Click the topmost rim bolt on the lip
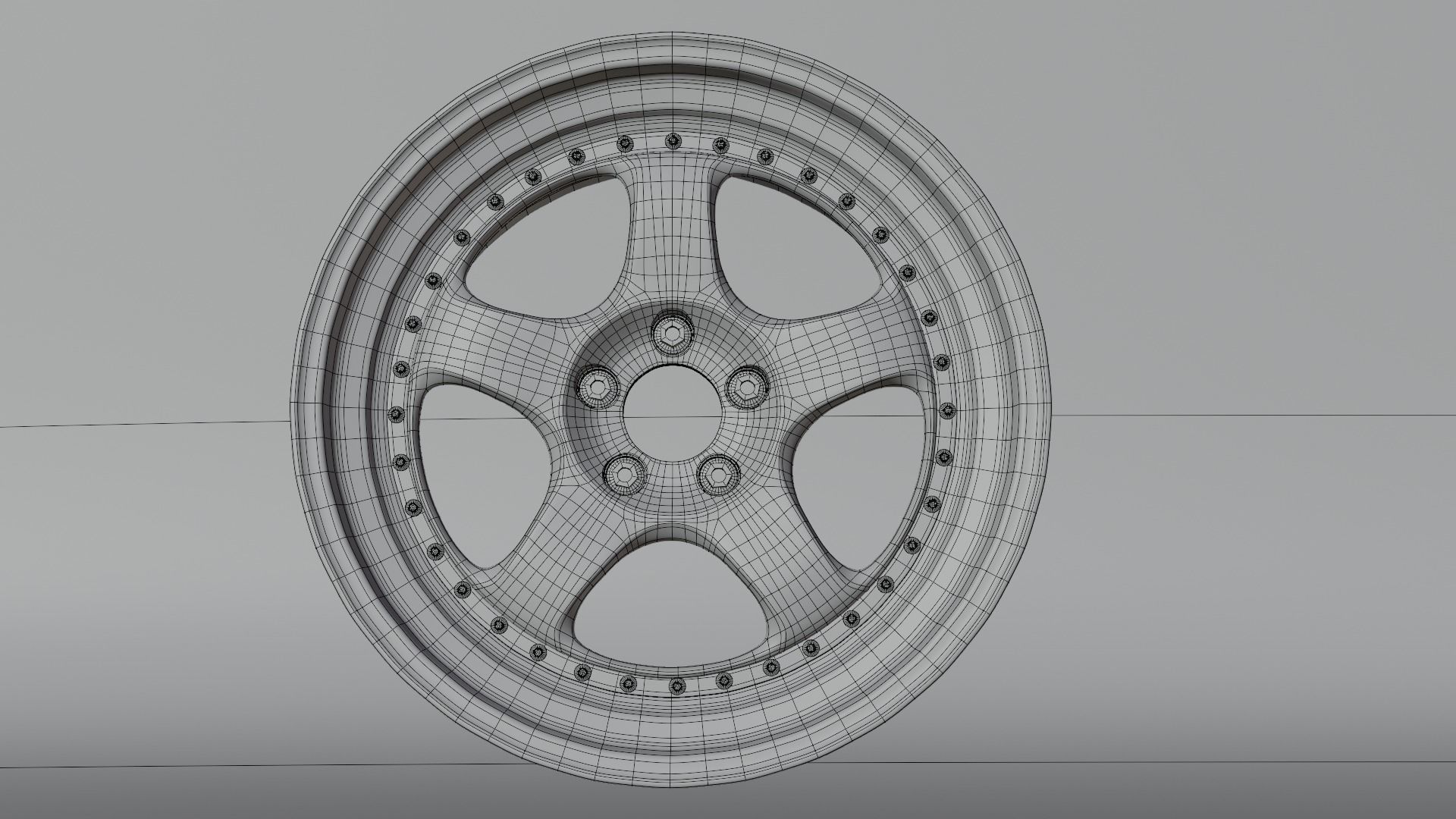This screenshot has width=1456, height=819. [x=672, y=141]
